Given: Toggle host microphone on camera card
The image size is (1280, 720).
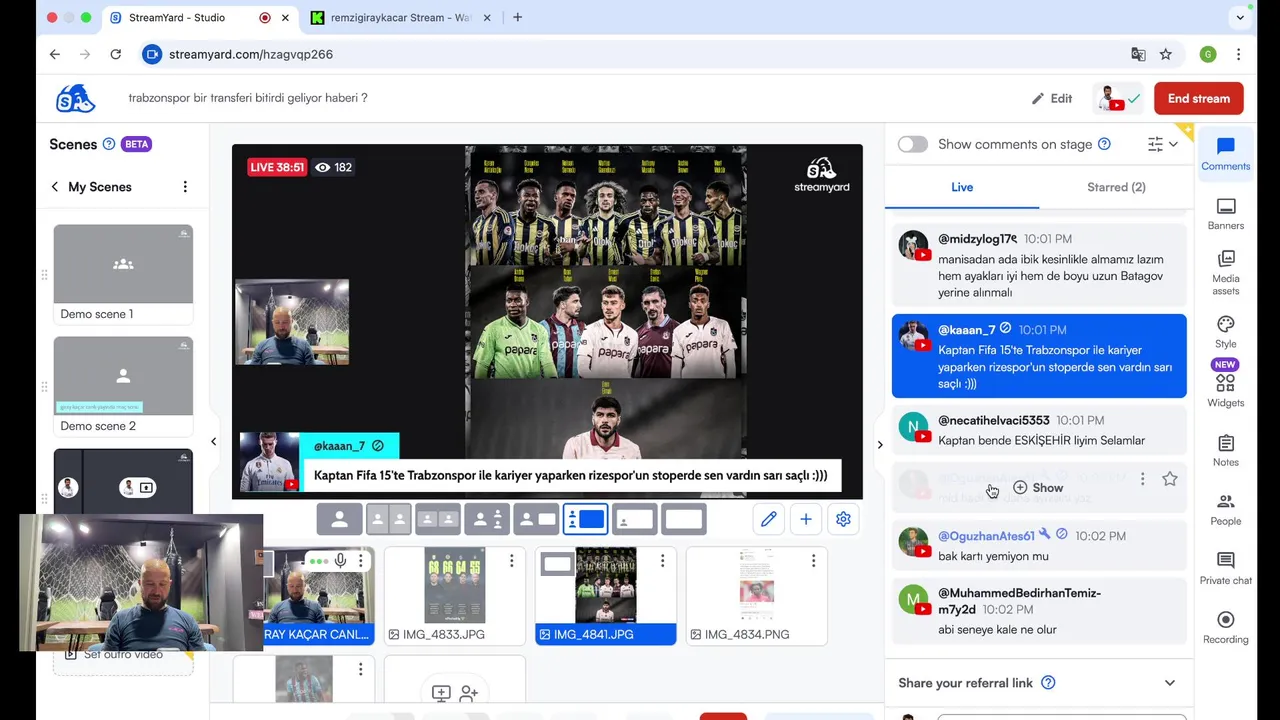Looking at the screenshot, I should 340,561.
